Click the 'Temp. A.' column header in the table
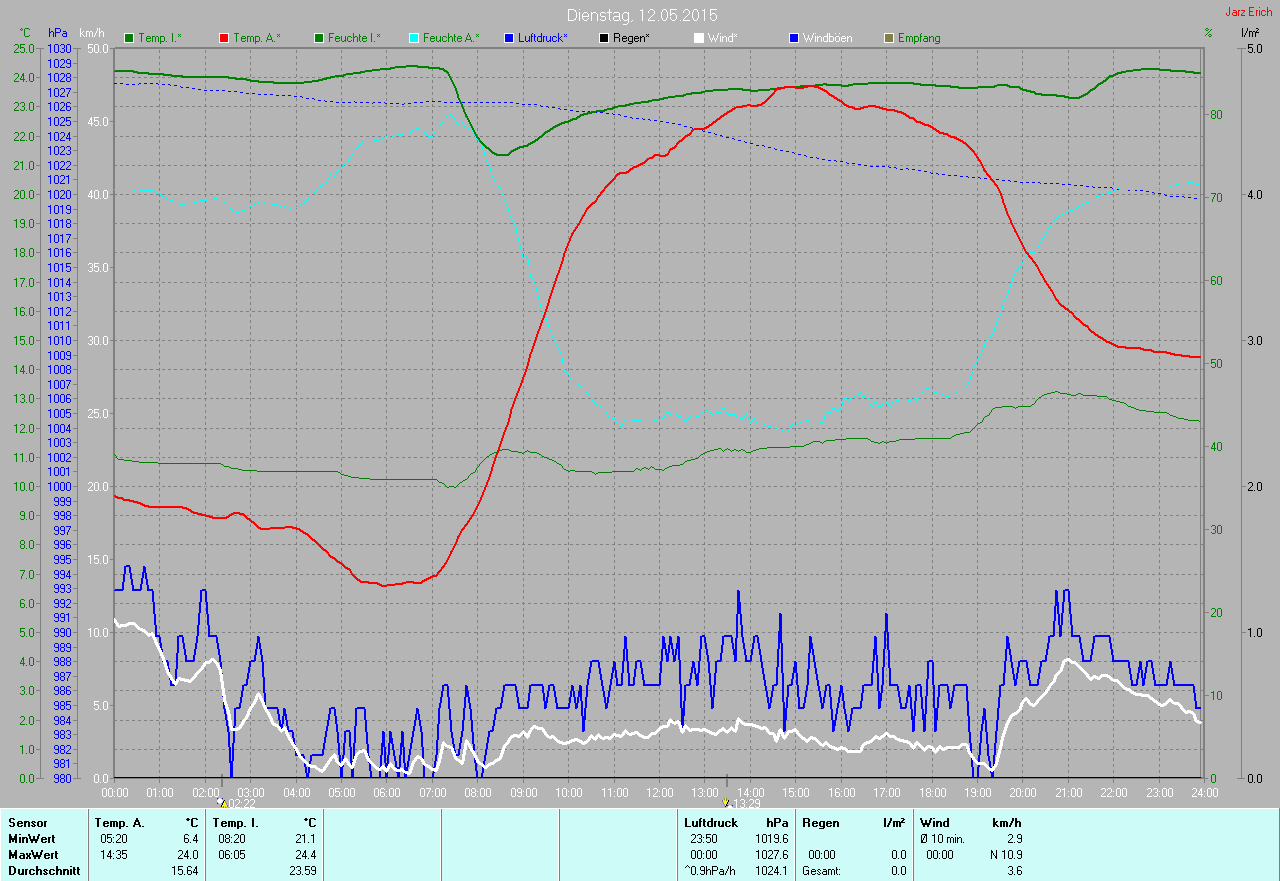 pyautogui.click(x=119, y=823)
